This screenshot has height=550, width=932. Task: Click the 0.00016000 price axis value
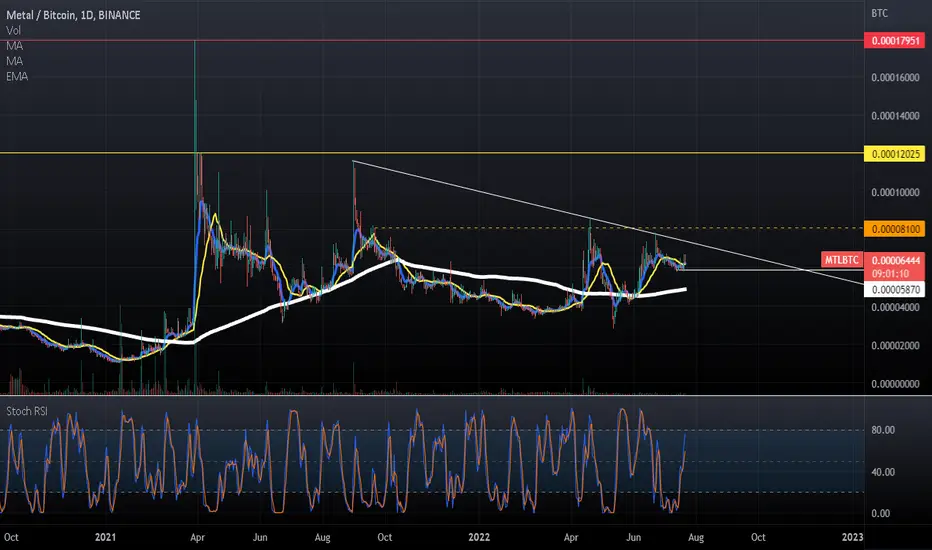895,78
